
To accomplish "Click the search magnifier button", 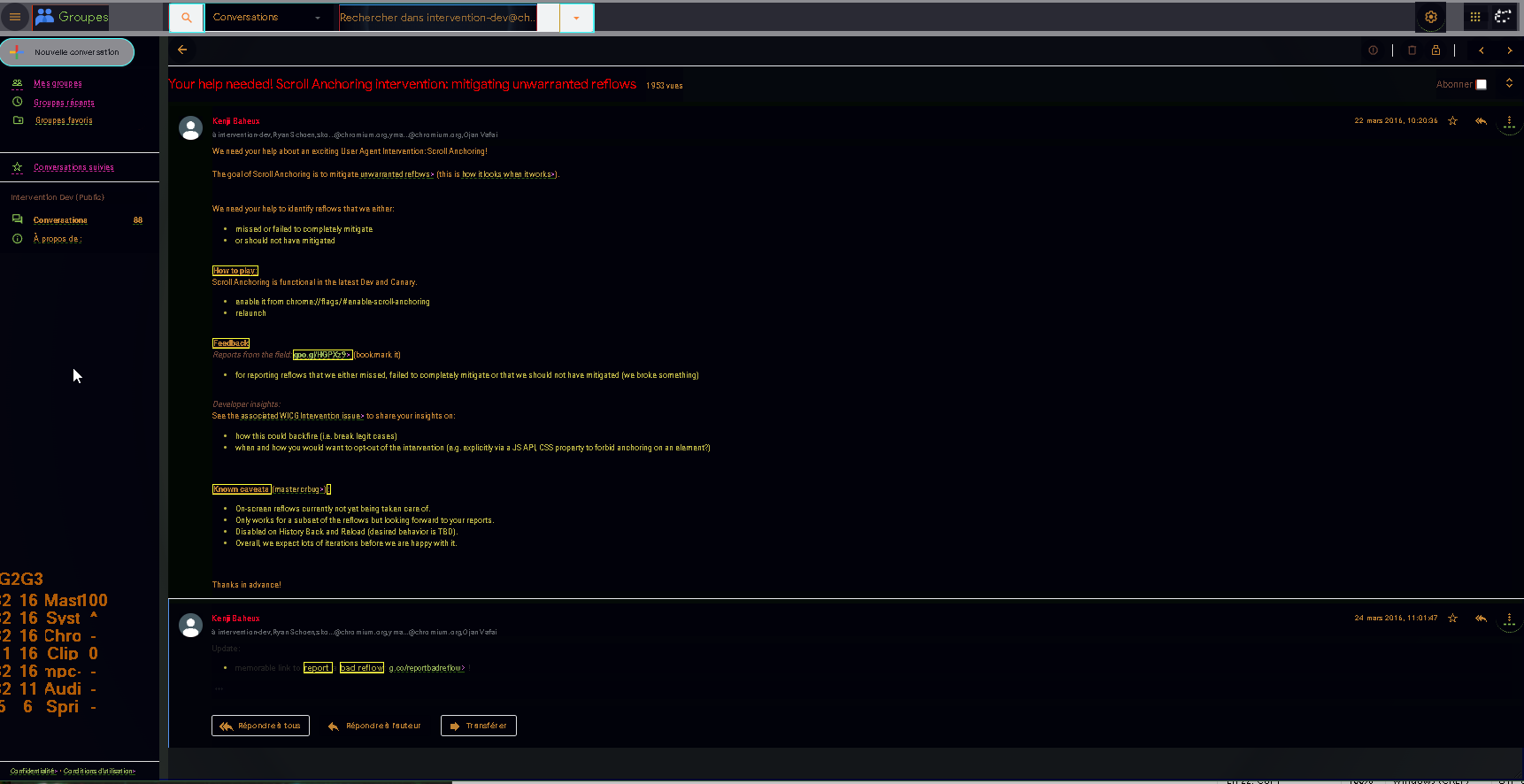I will click(x=186, y=18).
